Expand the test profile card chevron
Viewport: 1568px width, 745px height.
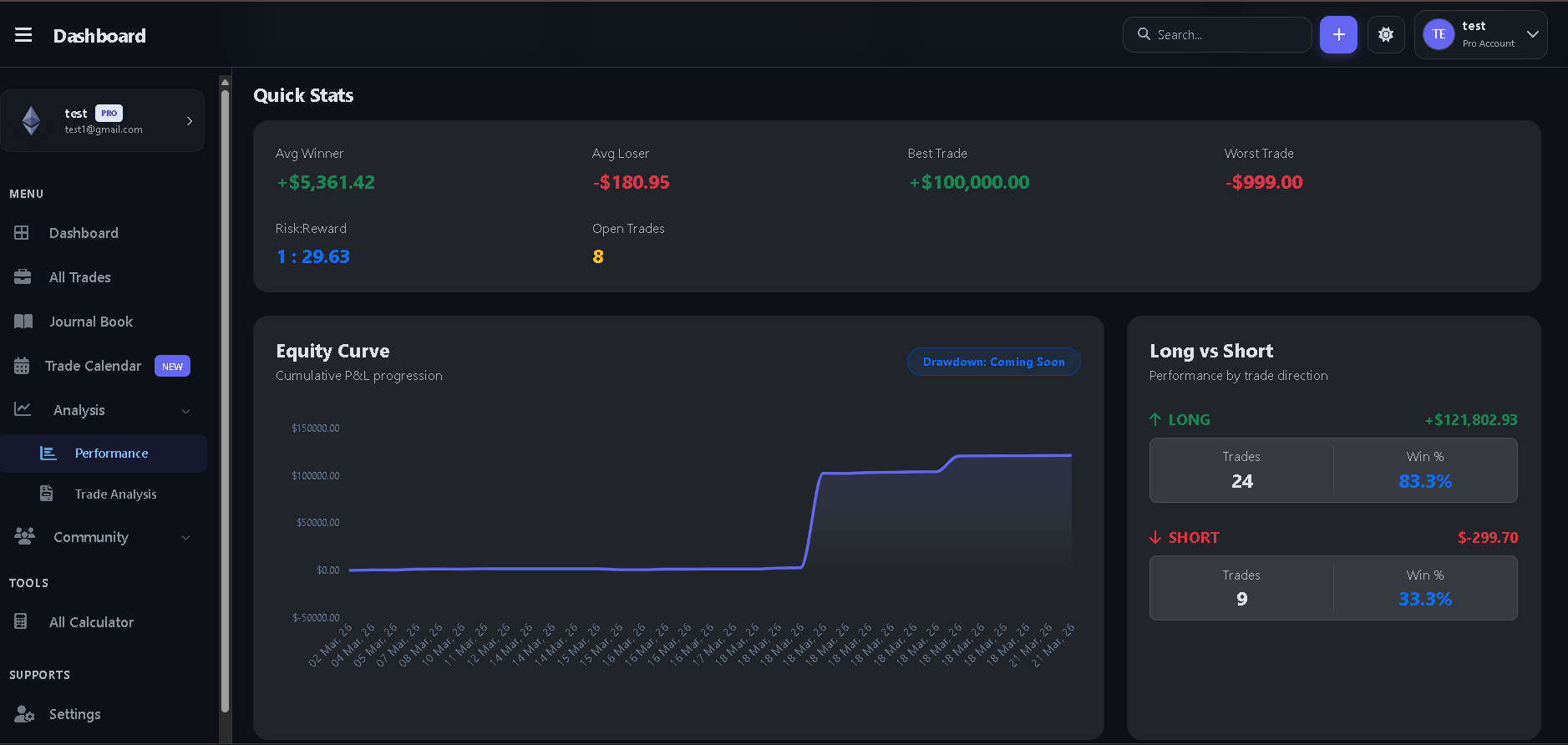click(190, 121)
